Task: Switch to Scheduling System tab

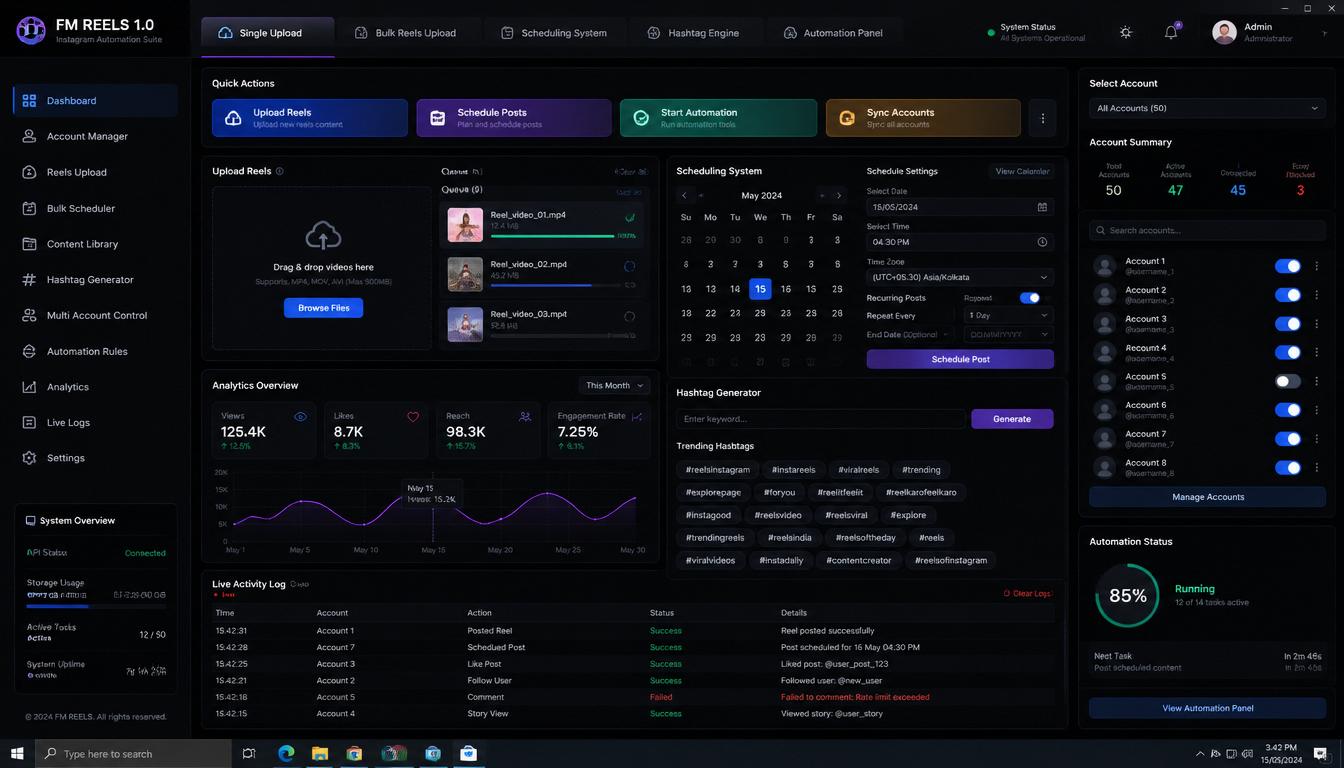Action: pos(553,33)
